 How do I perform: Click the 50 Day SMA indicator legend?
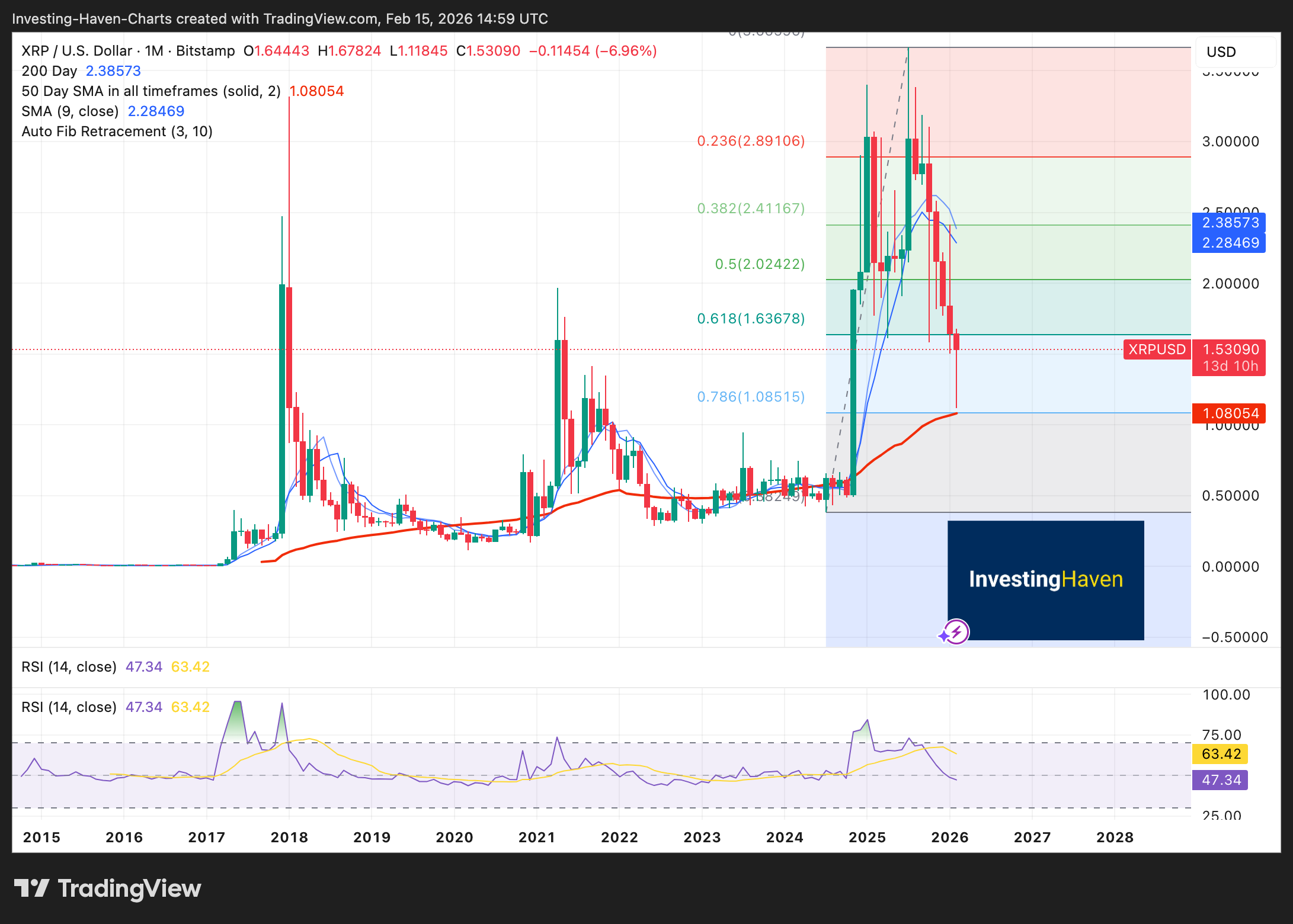[151, 91]
